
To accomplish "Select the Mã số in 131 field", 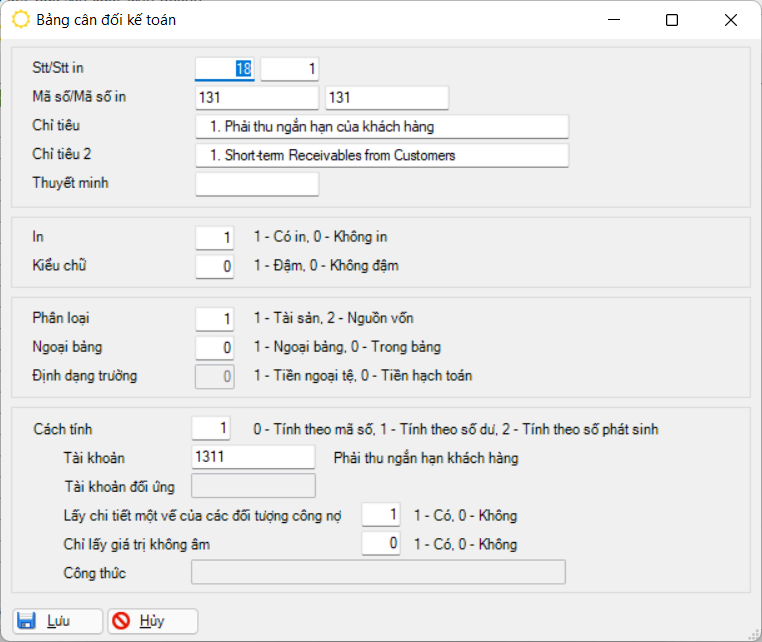I will [x=386, y=97].
